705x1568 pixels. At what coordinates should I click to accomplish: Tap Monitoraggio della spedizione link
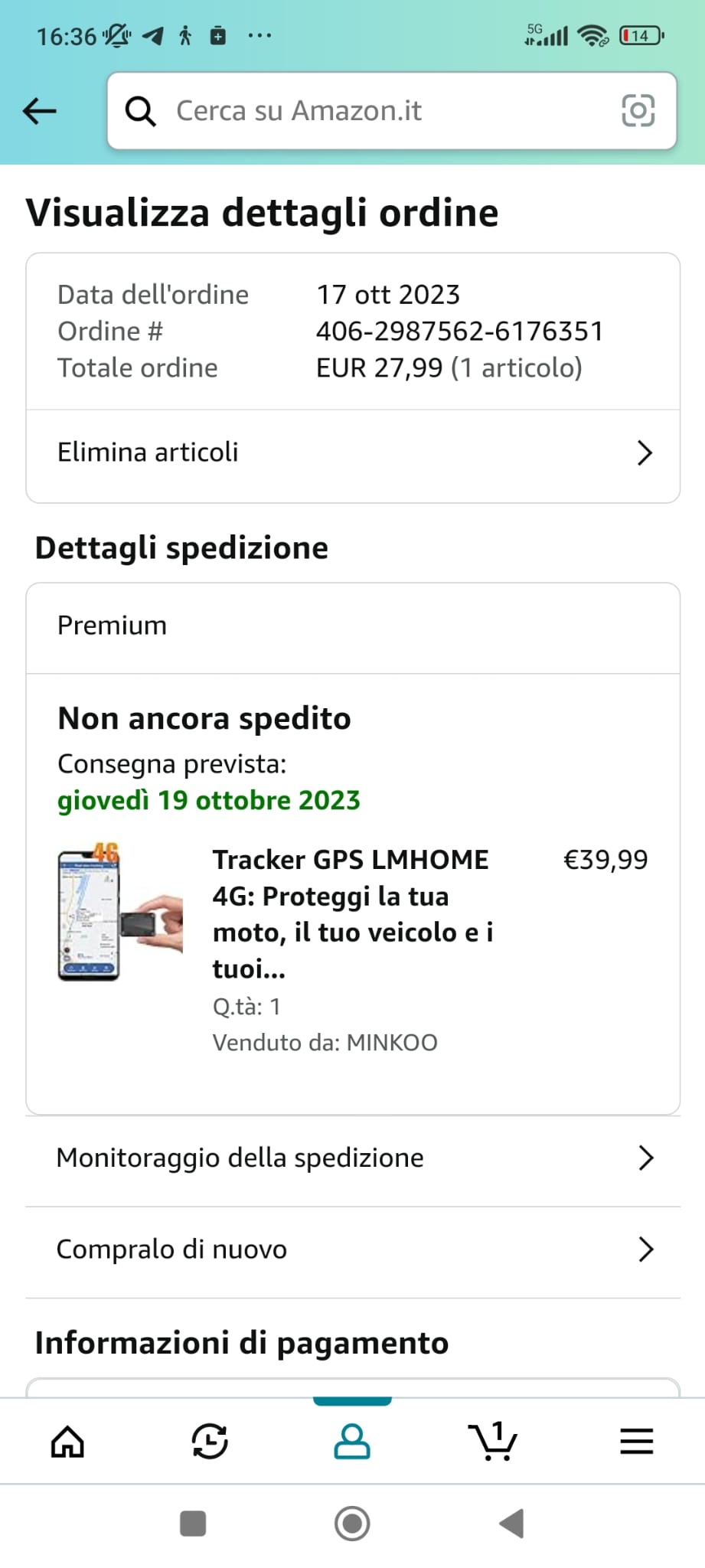click(240, 1158)
